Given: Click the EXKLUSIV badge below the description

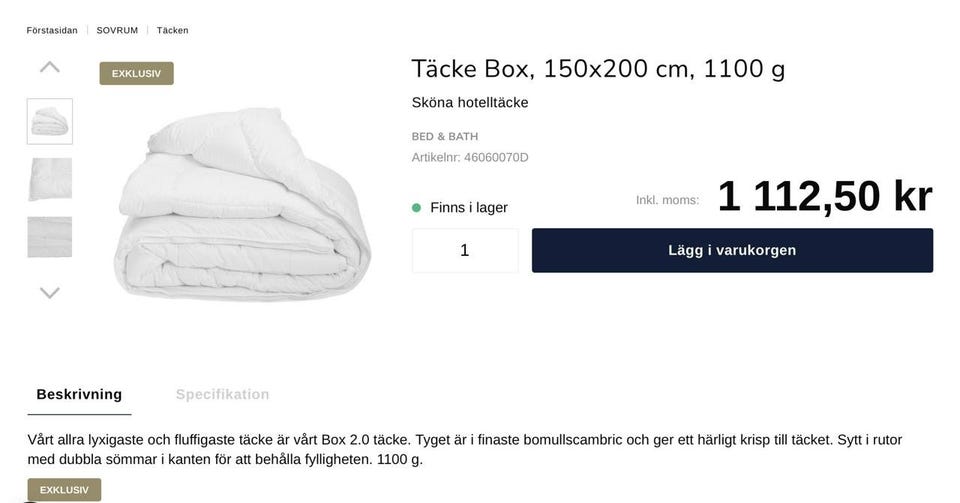Looking at the screenshot, I should (x=64, y=490).
